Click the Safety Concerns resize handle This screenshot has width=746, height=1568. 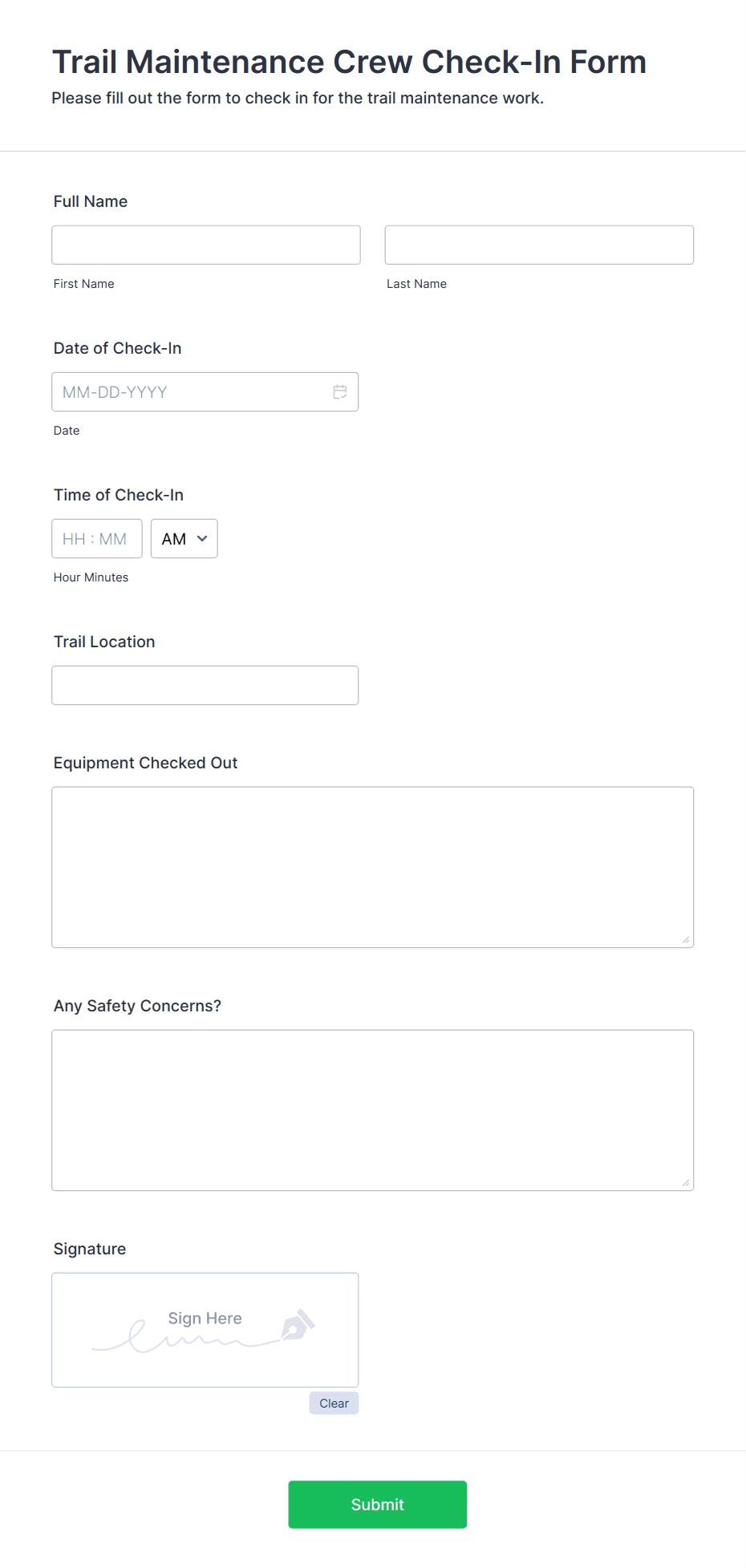click(686, 1183)
